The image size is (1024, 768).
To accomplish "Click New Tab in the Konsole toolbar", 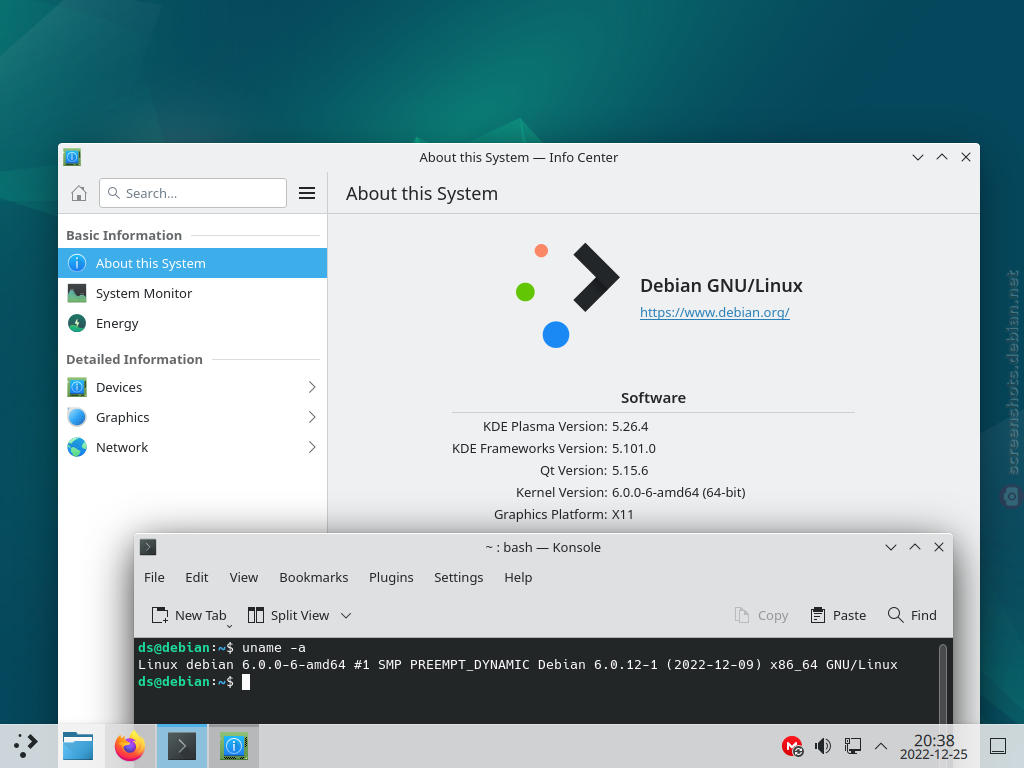I will [189, 615].
